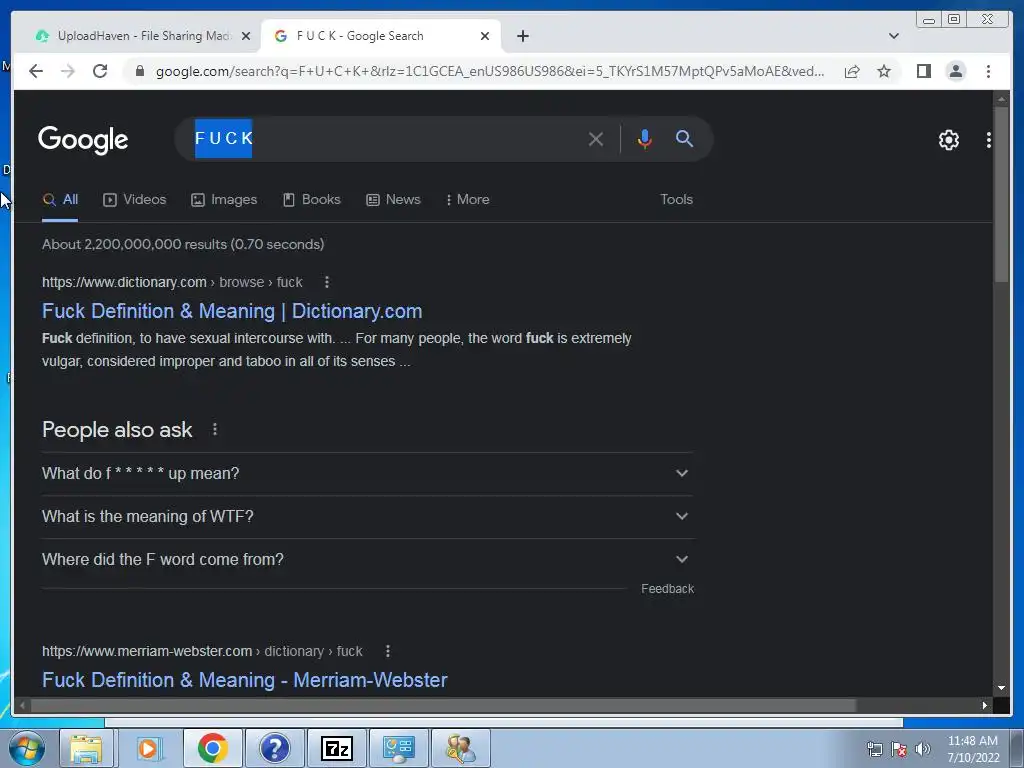The height and width of the screenshot is (768, 1024).
Task: Open the taskbar clock and date
Action: [973, 749]
